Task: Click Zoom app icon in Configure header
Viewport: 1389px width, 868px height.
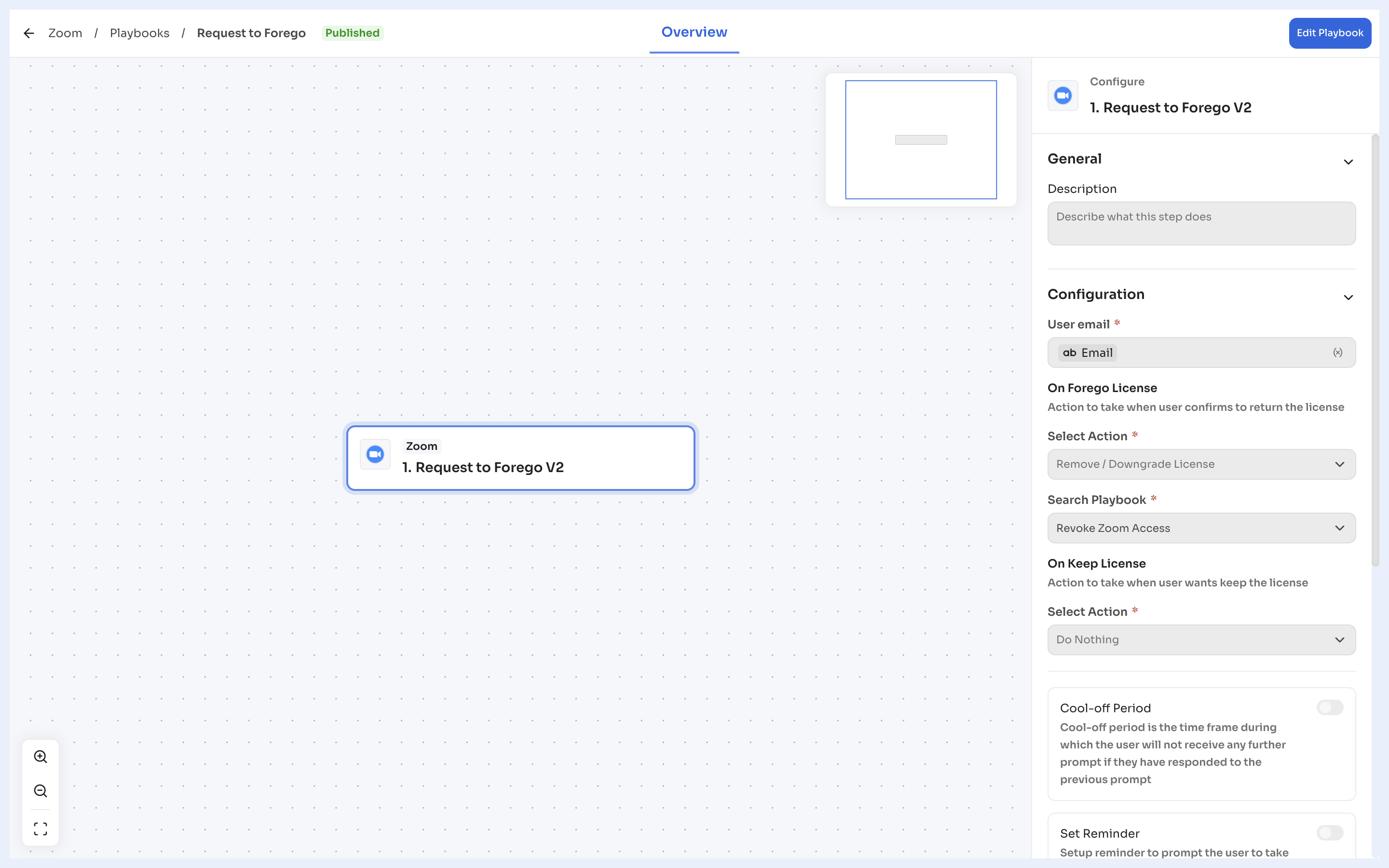Action: [1063, 95]
